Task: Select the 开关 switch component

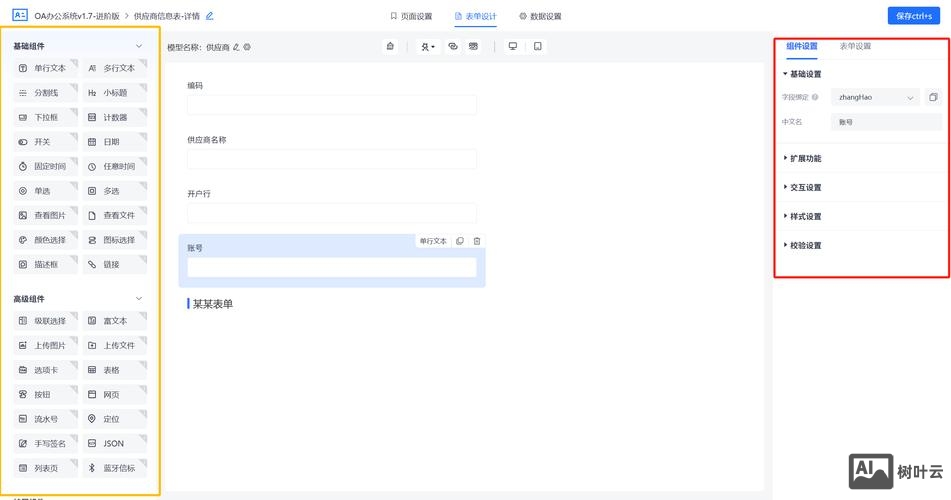Action: (x=47, y=142)
